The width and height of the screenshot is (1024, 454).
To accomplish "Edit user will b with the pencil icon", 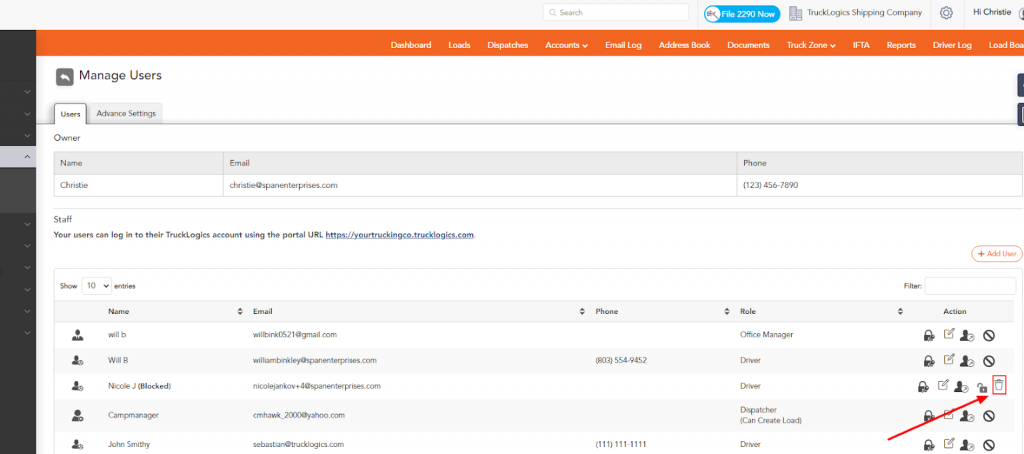I will (950, 334).
